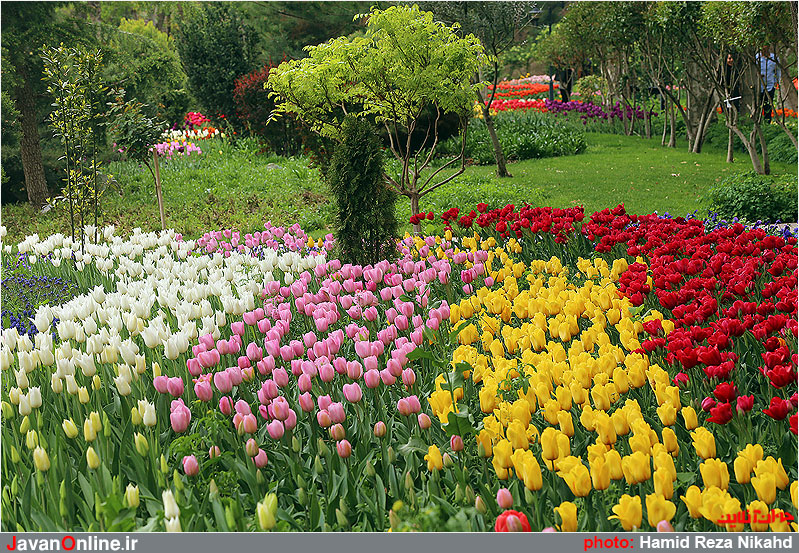Click the red 'photo:' label
799x553 pixels.
(608, 543)
